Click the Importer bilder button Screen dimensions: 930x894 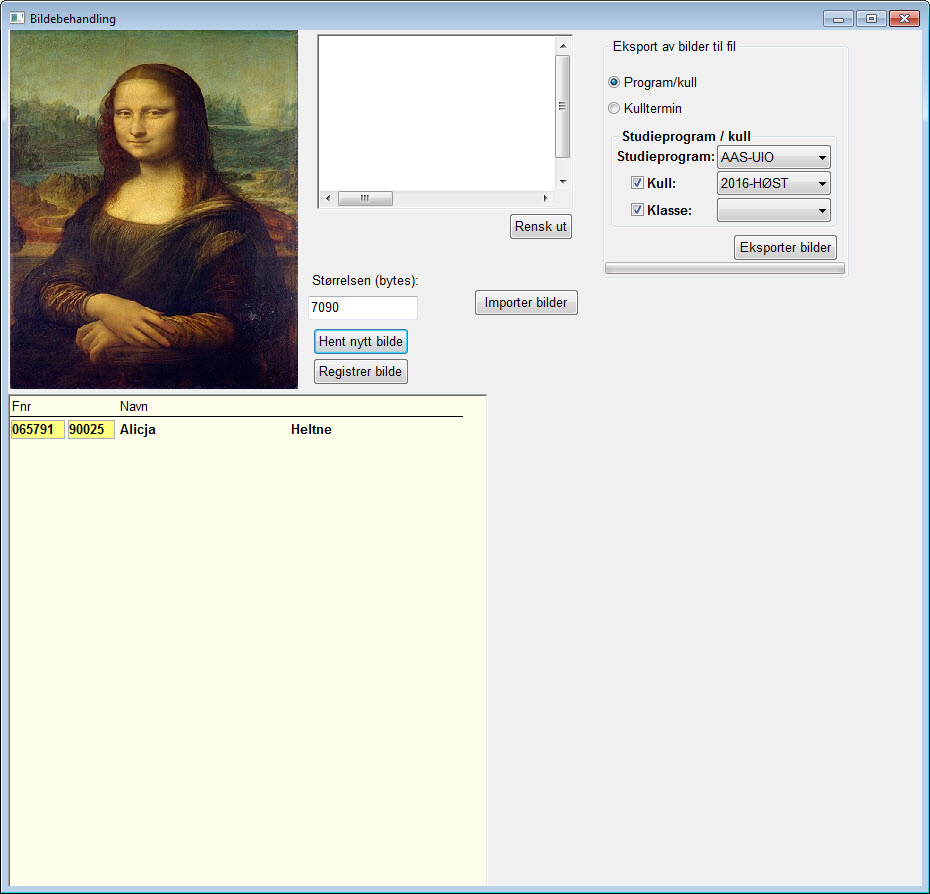click(526, 303)
